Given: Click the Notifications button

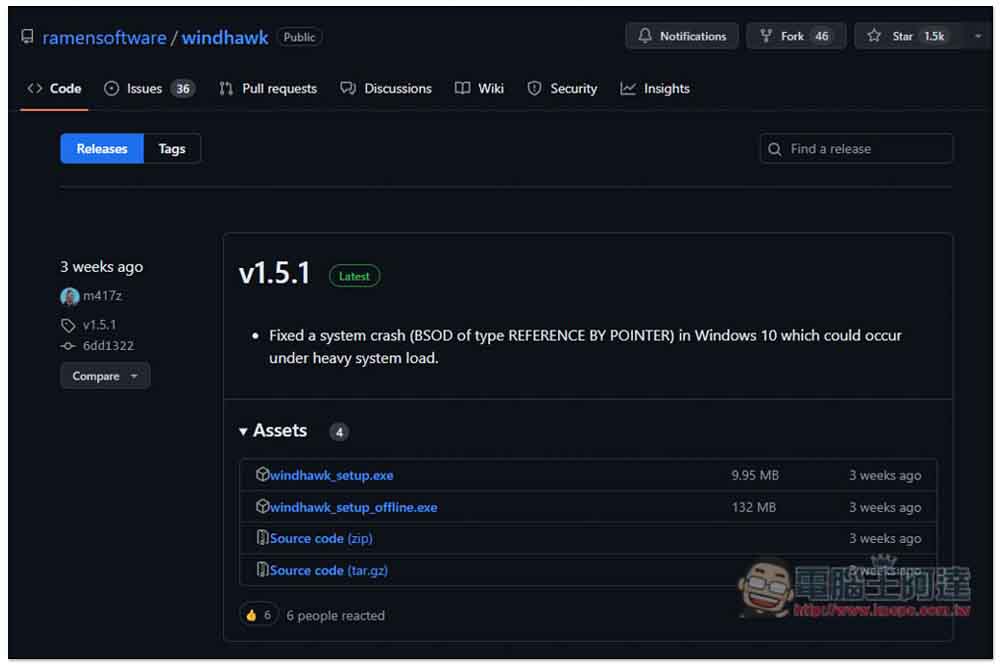Looking at the screenshot, I should point(682,36).
